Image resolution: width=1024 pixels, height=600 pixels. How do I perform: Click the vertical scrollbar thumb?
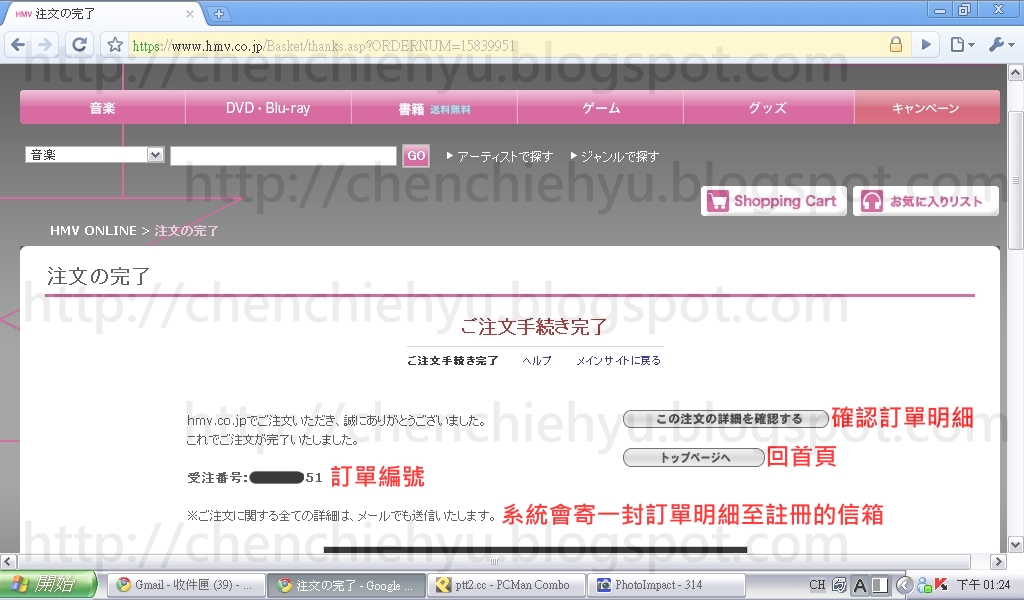[x=1015, y=180]
